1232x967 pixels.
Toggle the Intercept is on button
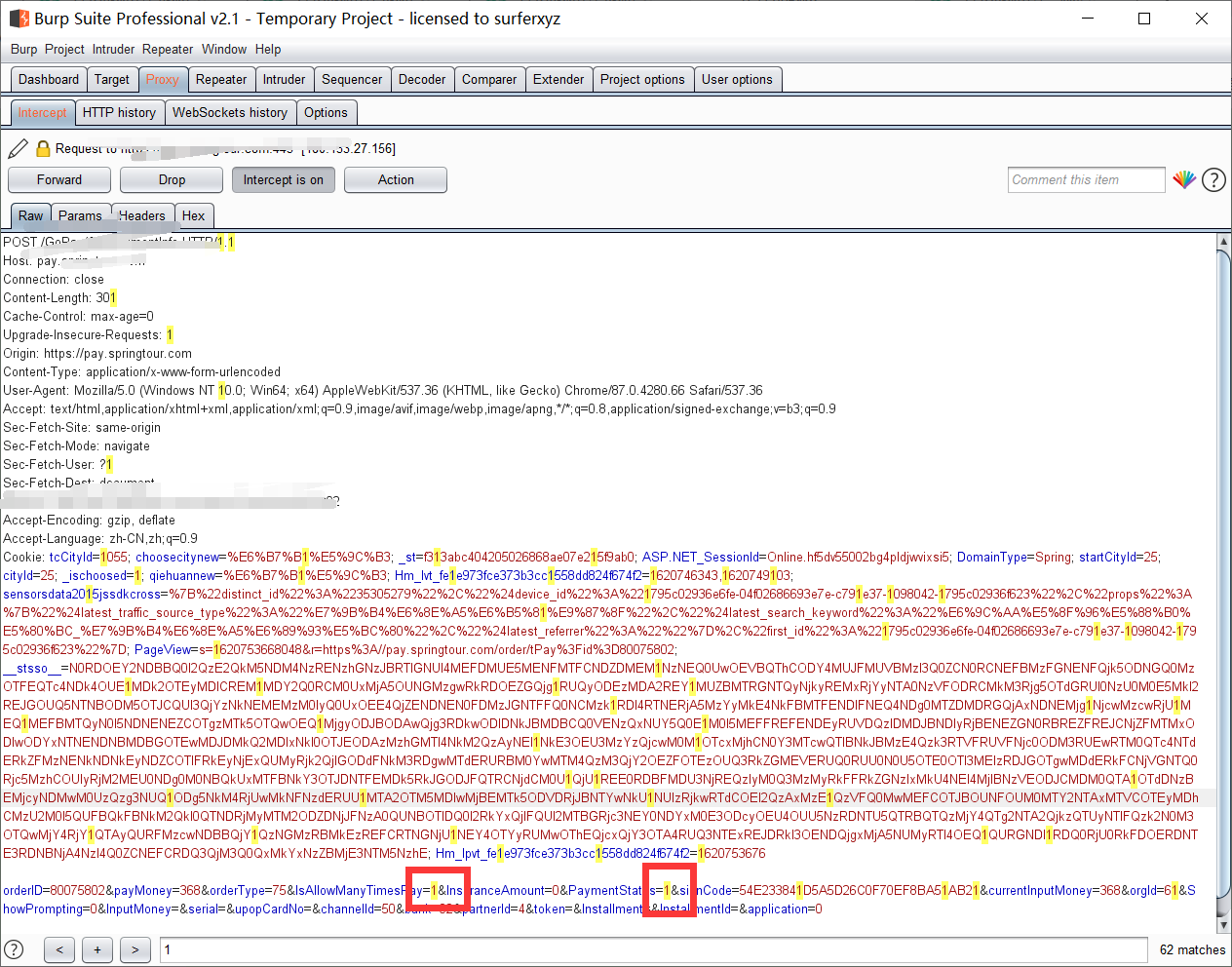click(x=284, y=179)
